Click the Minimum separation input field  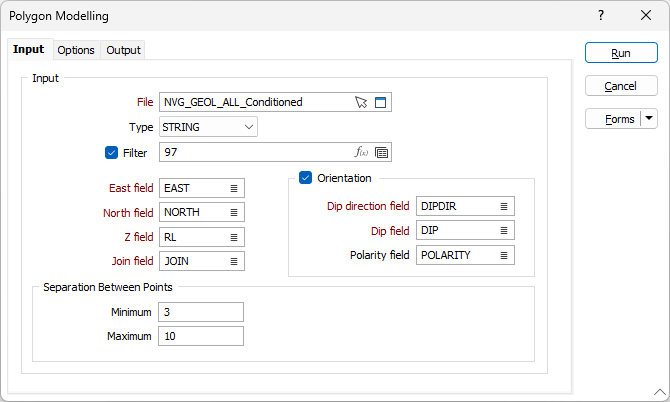[200, 312]
